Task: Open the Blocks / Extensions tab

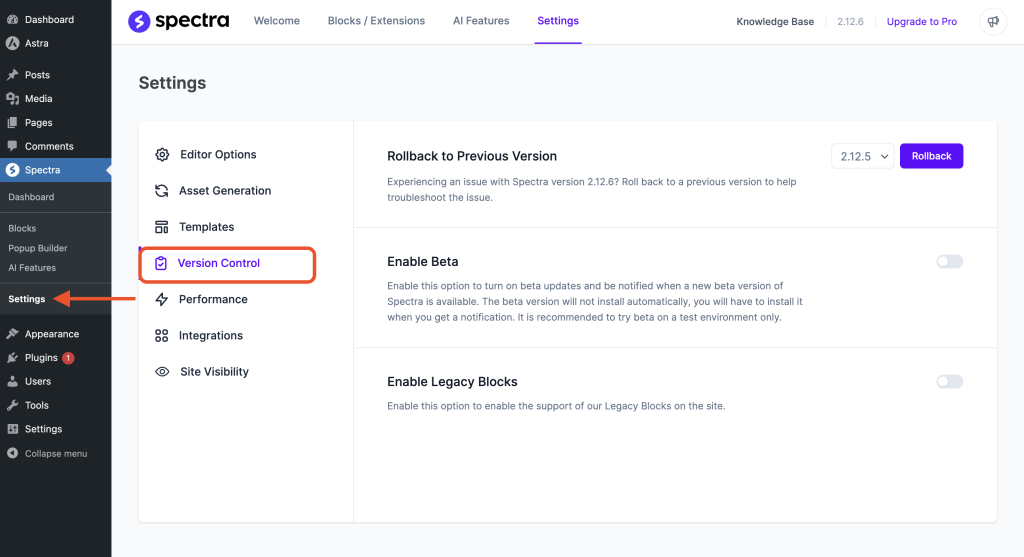Action: (376, 21)
